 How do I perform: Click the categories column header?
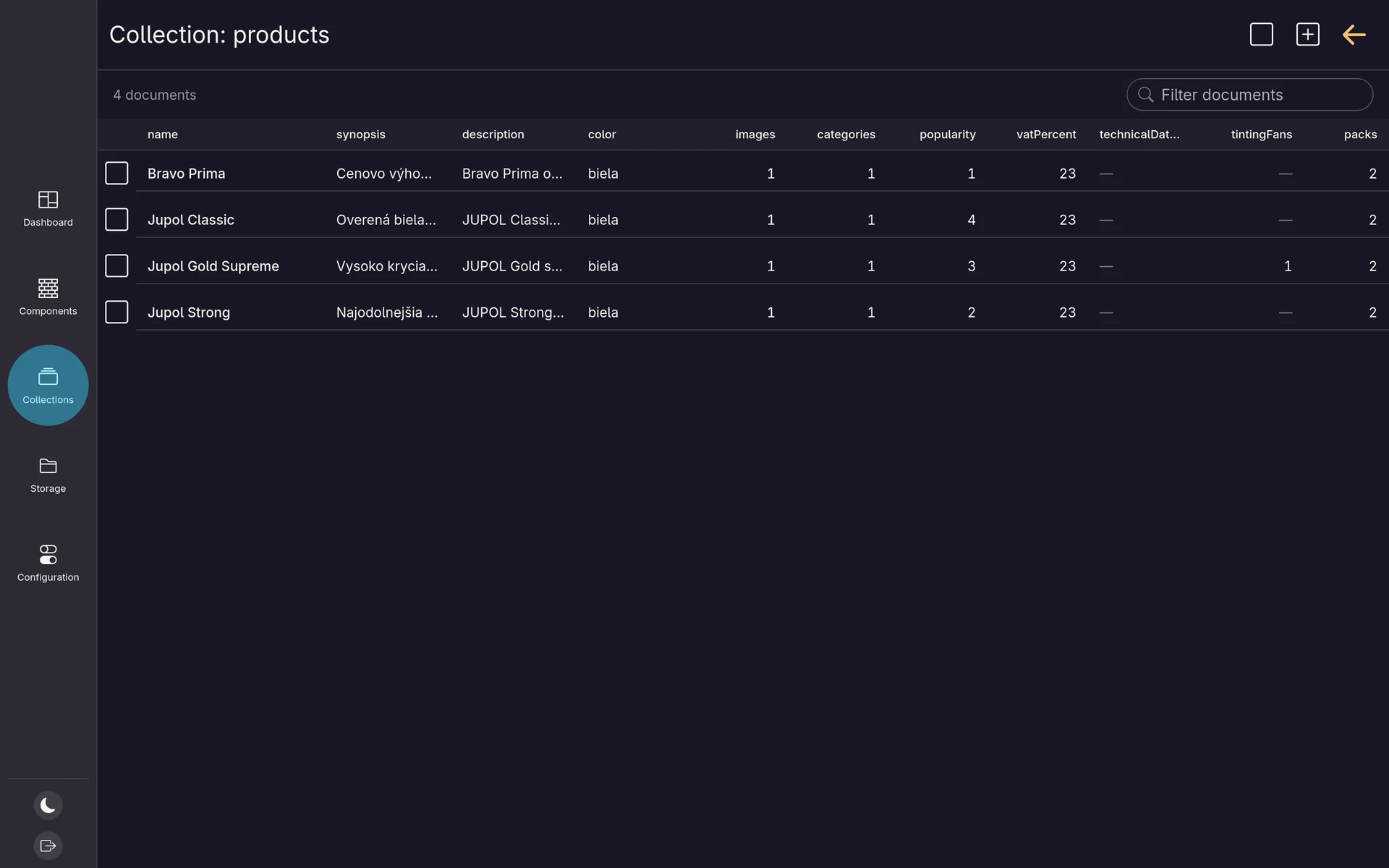[846, 135]
